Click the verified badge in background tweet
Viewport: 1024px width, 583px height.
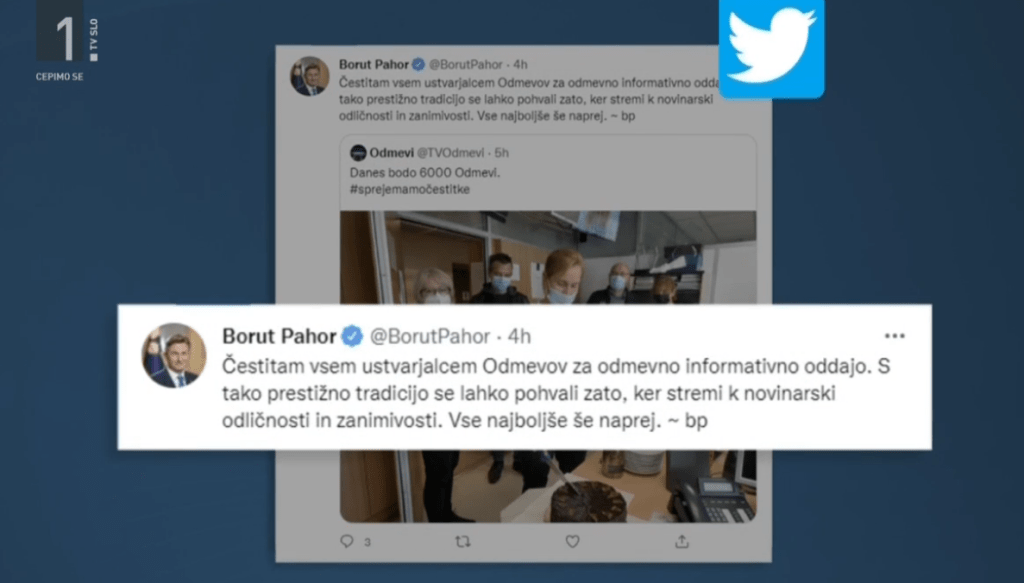click(418, 64)
